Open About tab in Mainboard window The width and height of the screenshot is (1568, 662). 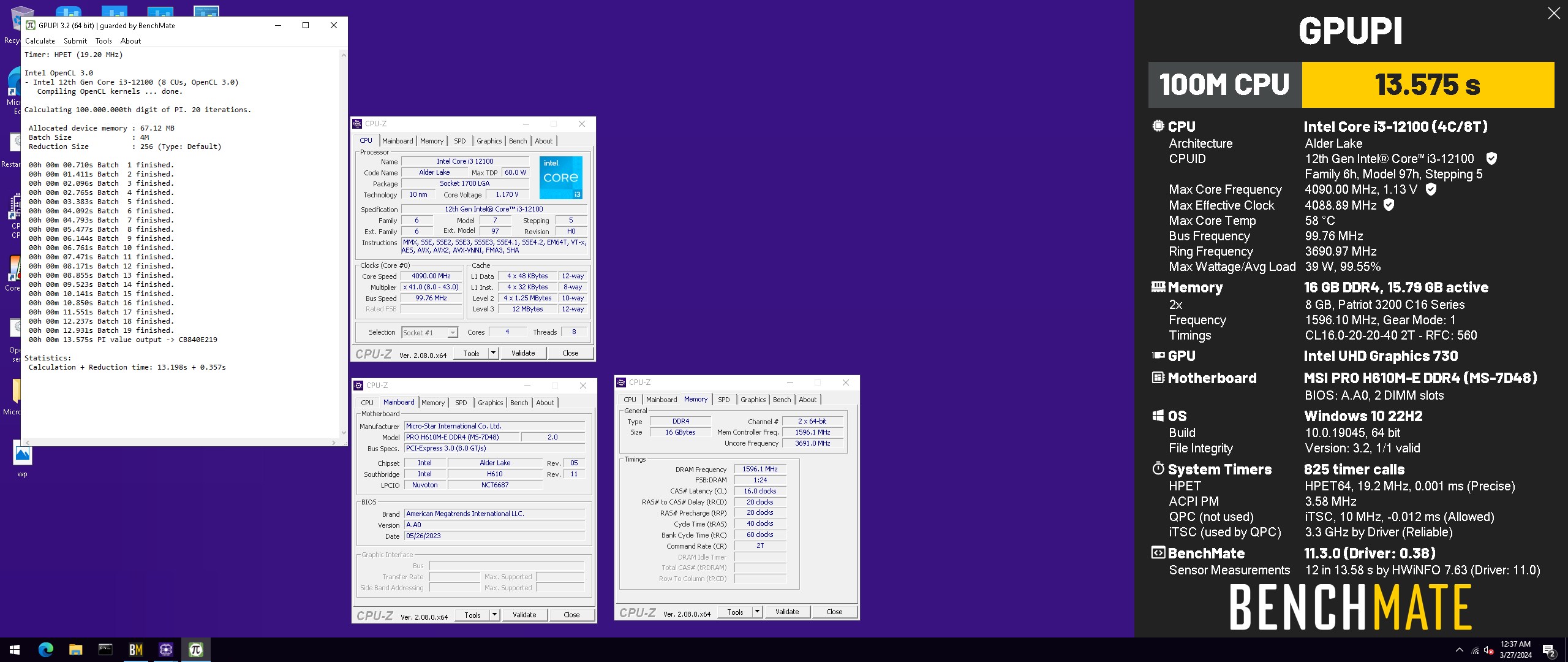pos(545,403)
